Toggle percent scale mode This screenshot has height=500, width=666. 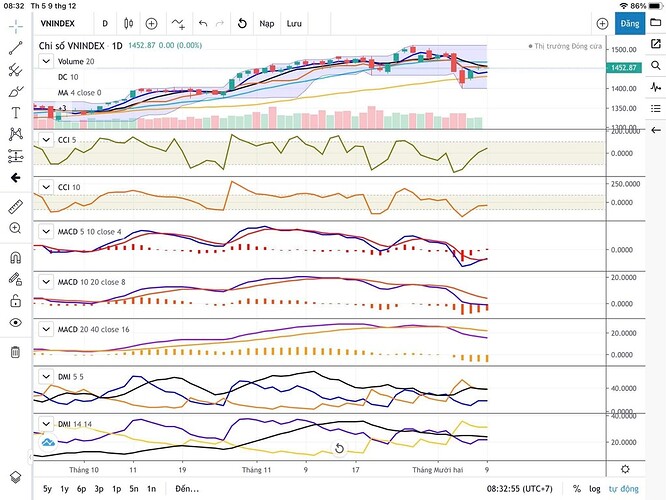[577, 489]
